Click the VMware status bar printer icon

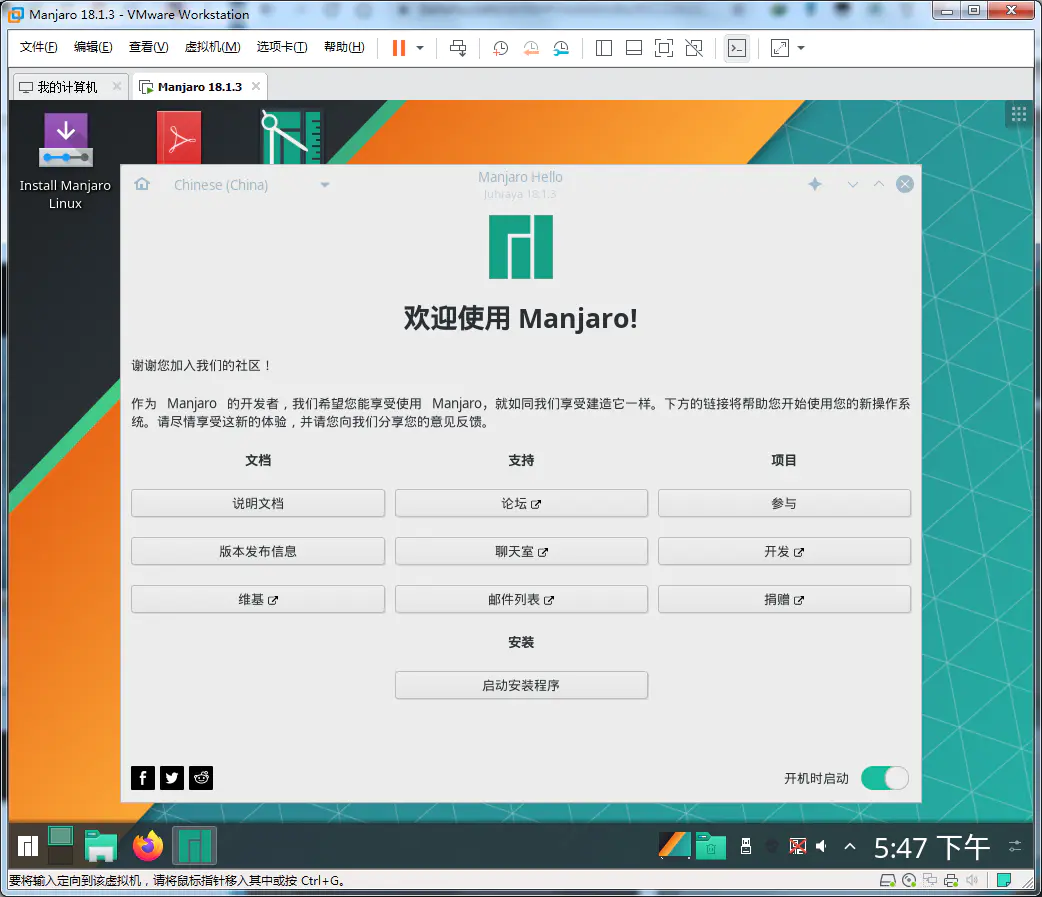tap(951, 880)
